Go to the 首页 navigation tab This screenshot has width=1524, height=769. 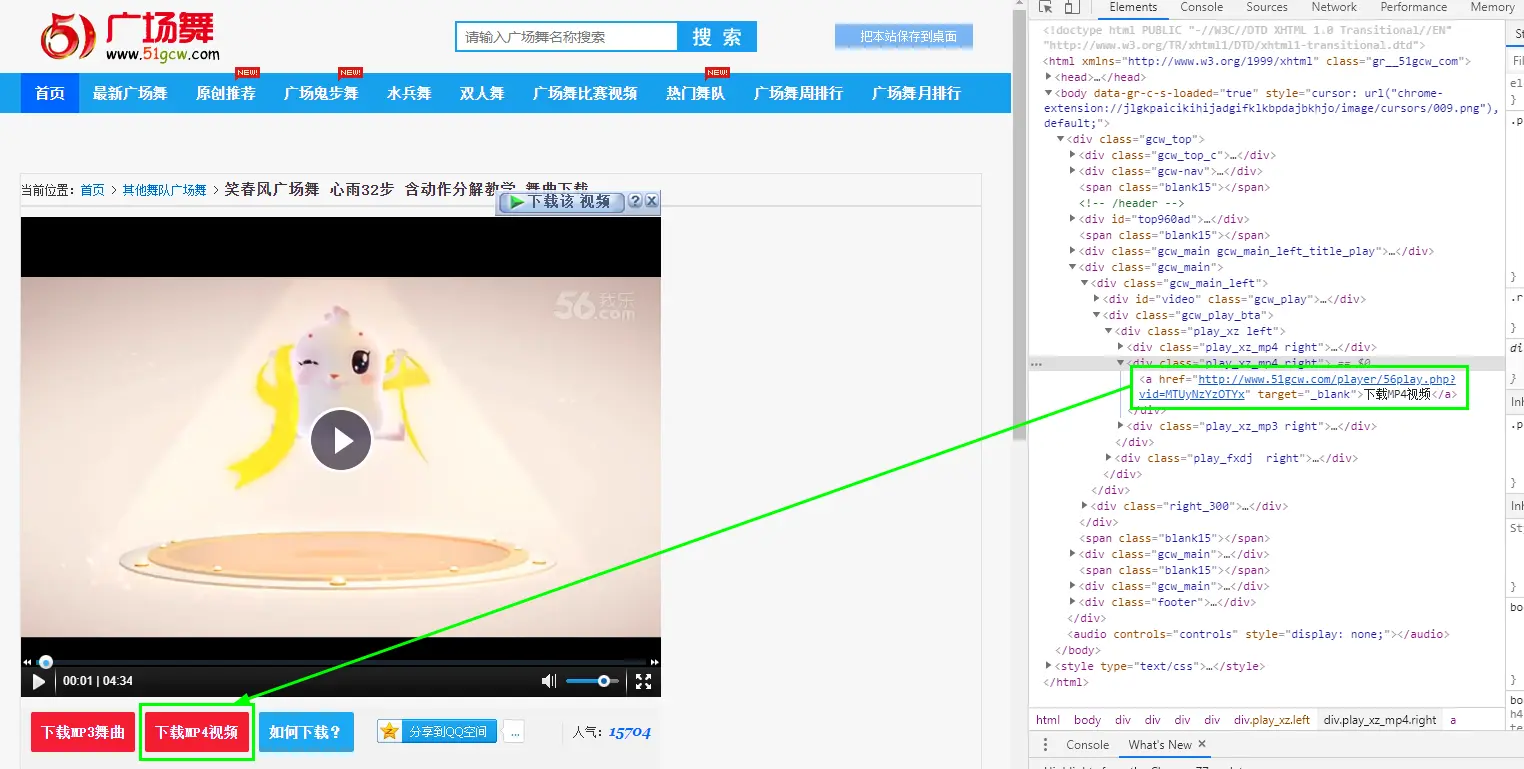[x=50, y=93]
